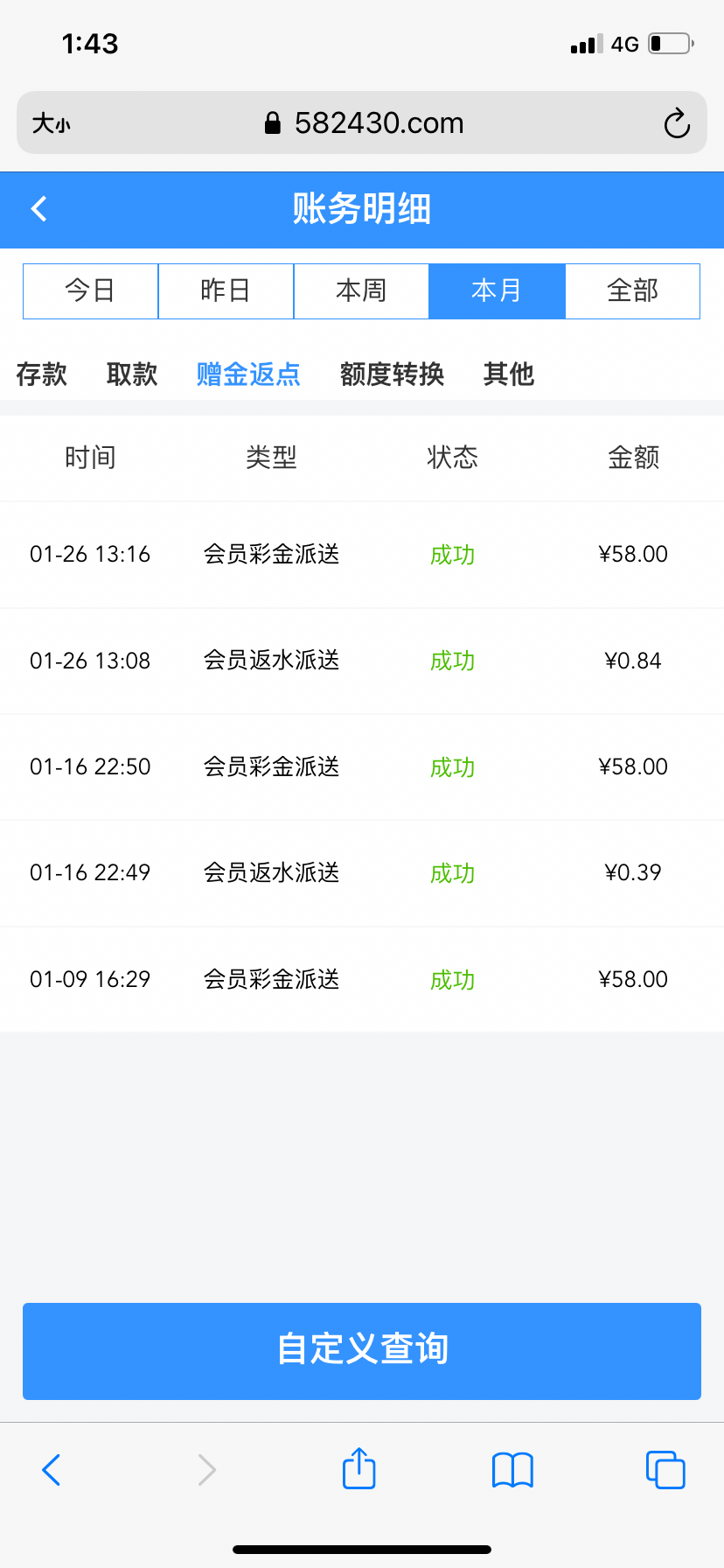Viewport: 724px width, 1568px height.
Task: Tap the lock icon beside the URL
Action: click(x=273, y=123)
